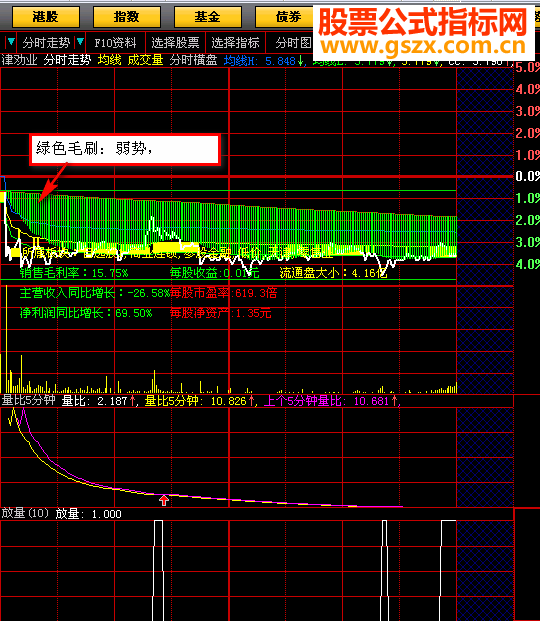This screenshot has height=621, width=540.
Task: Click the 5.0% axis label at top
Action: (527, 67)
